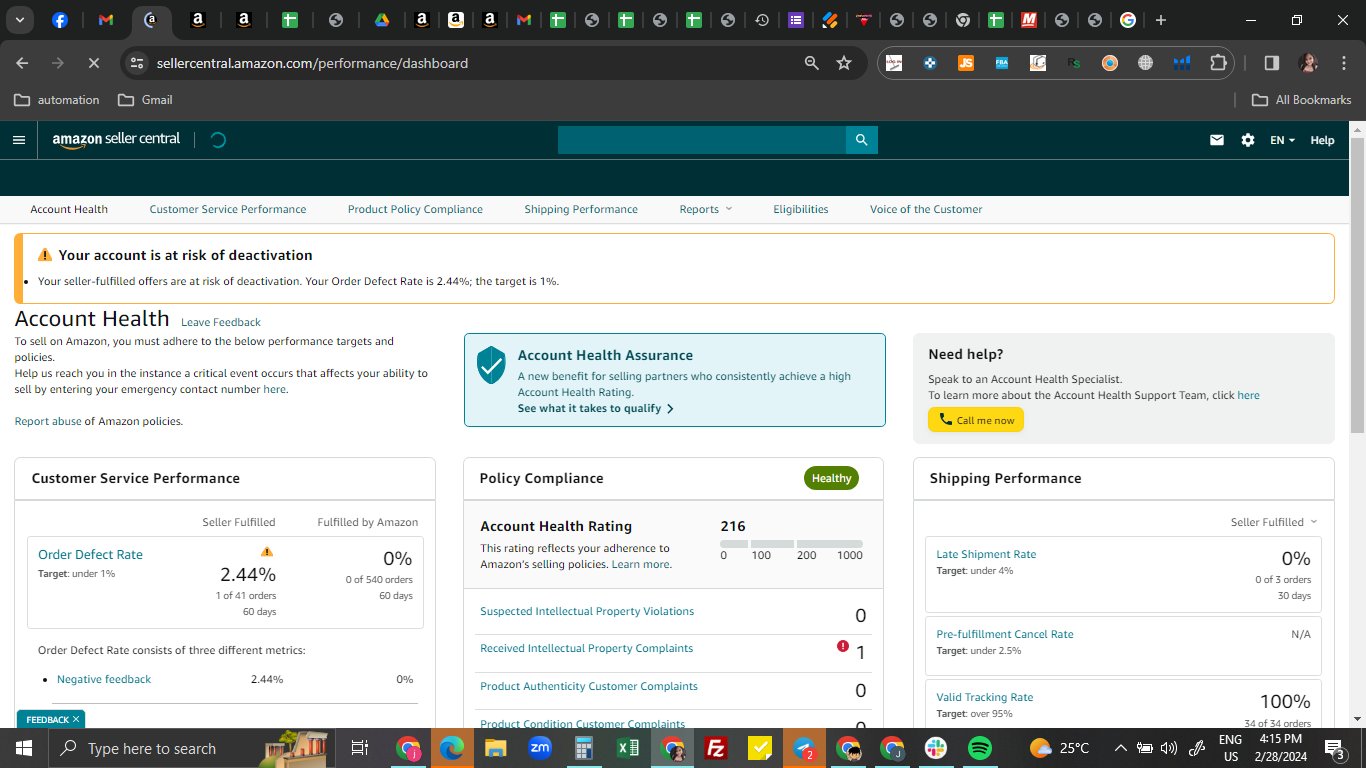1366x768 pixels.
Task: Stop loading the page in Chrome
Action: (93, 63)
